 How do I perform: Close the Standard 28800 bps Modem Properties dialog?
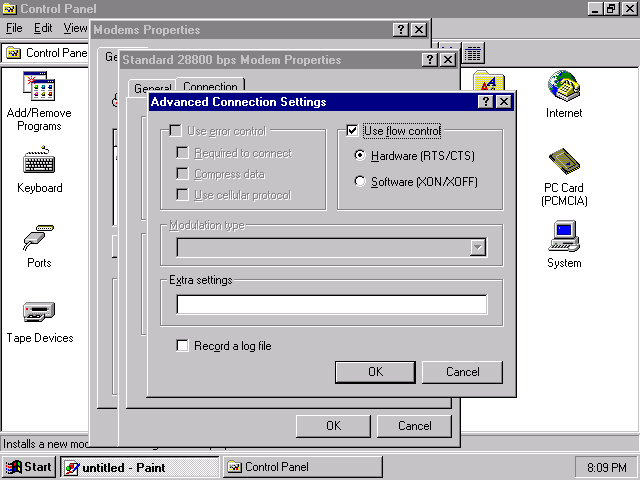pyautogui.click(x=448, y=60)
